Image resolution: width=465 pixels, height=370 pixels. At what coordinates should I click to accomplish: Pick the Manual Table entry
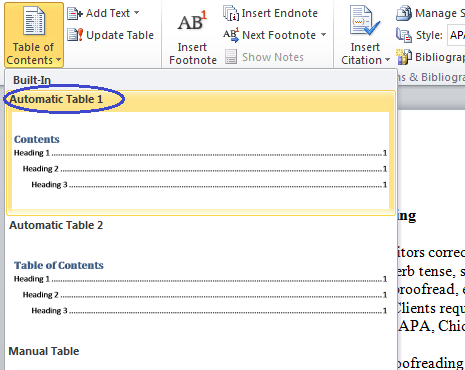(44, 351)
